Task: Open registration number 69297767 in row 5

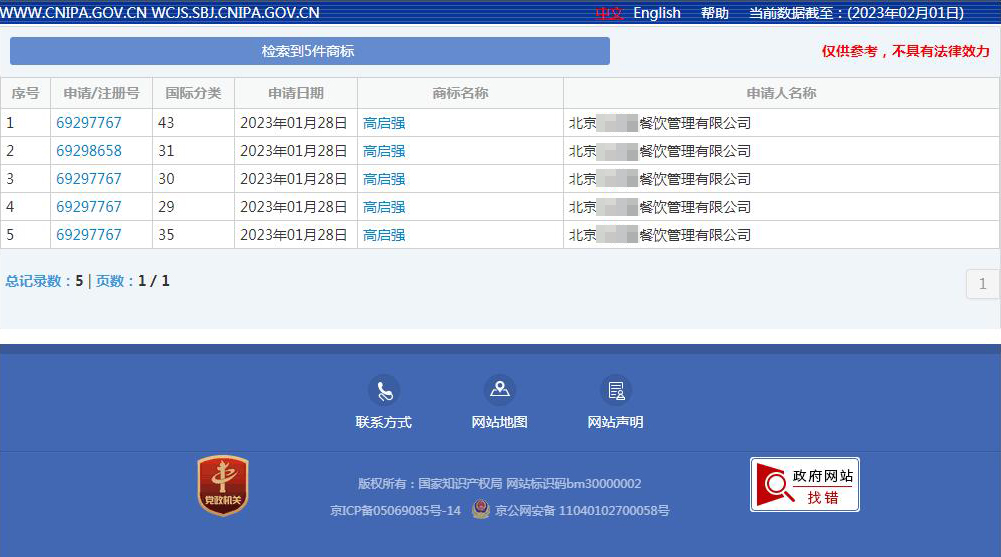Action: 89,235
